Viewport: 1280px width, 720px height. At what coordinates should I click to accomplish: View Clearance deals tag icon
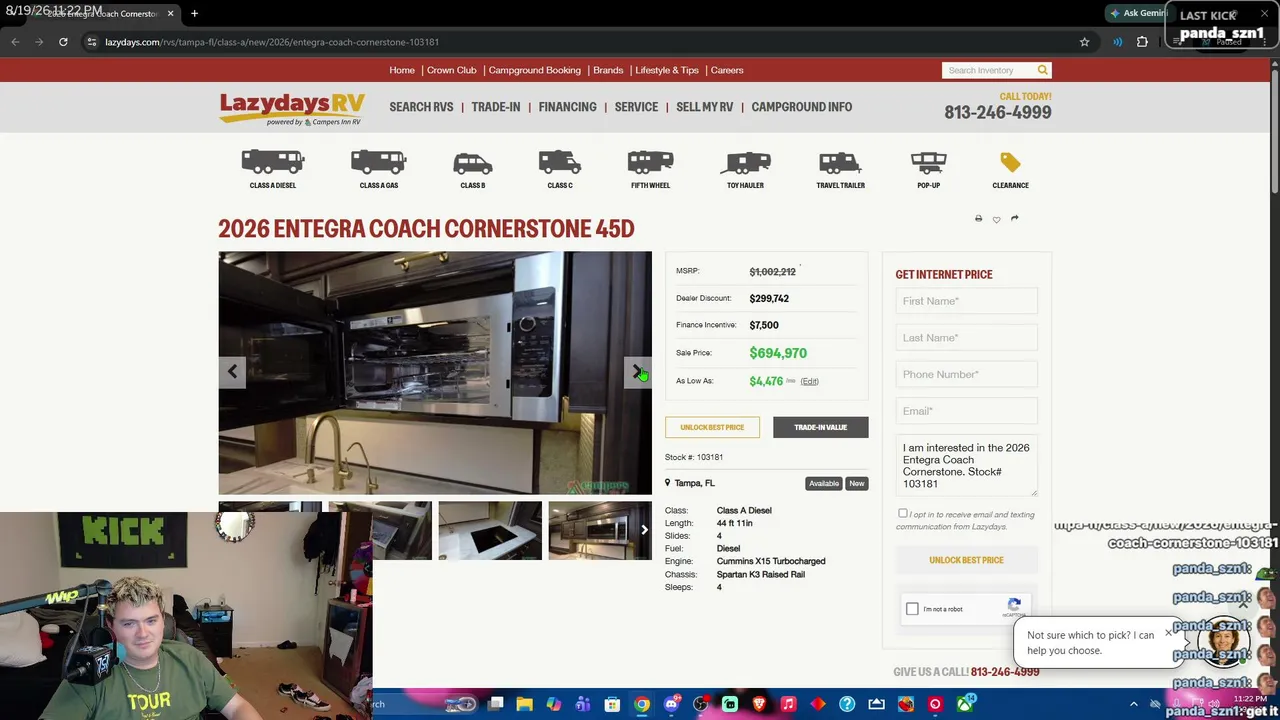coord(1010,162)
